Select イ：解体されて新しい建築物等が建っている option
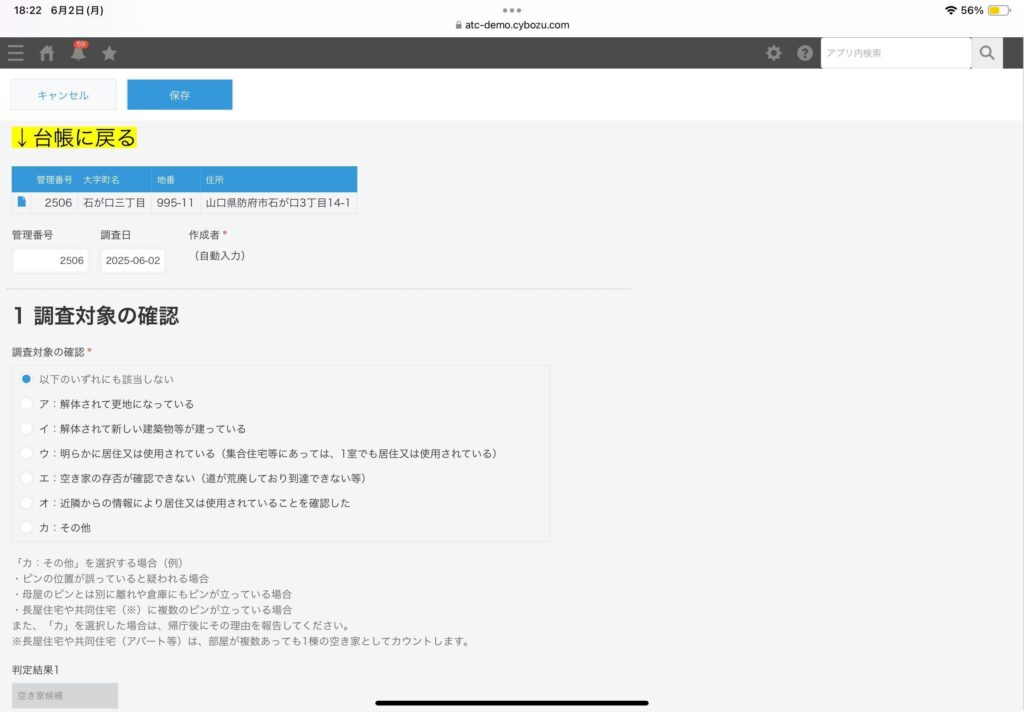Viewport: 1024px width, 712px height. click(134, 429)
